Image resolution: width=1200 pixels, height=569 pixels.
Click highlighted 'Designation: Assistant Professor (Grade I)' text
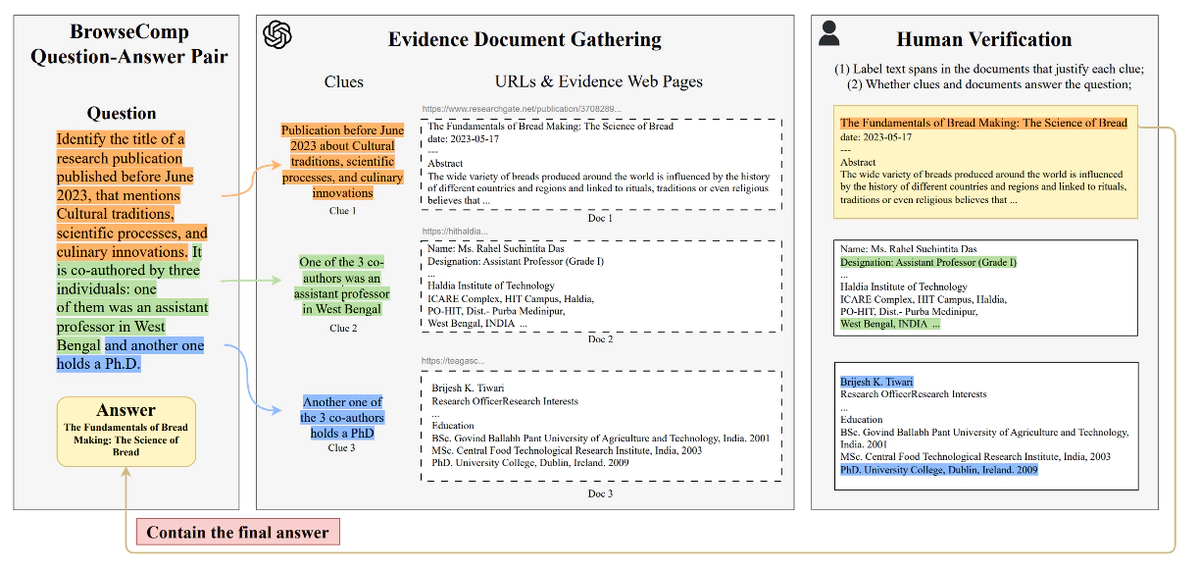(928, 262)
